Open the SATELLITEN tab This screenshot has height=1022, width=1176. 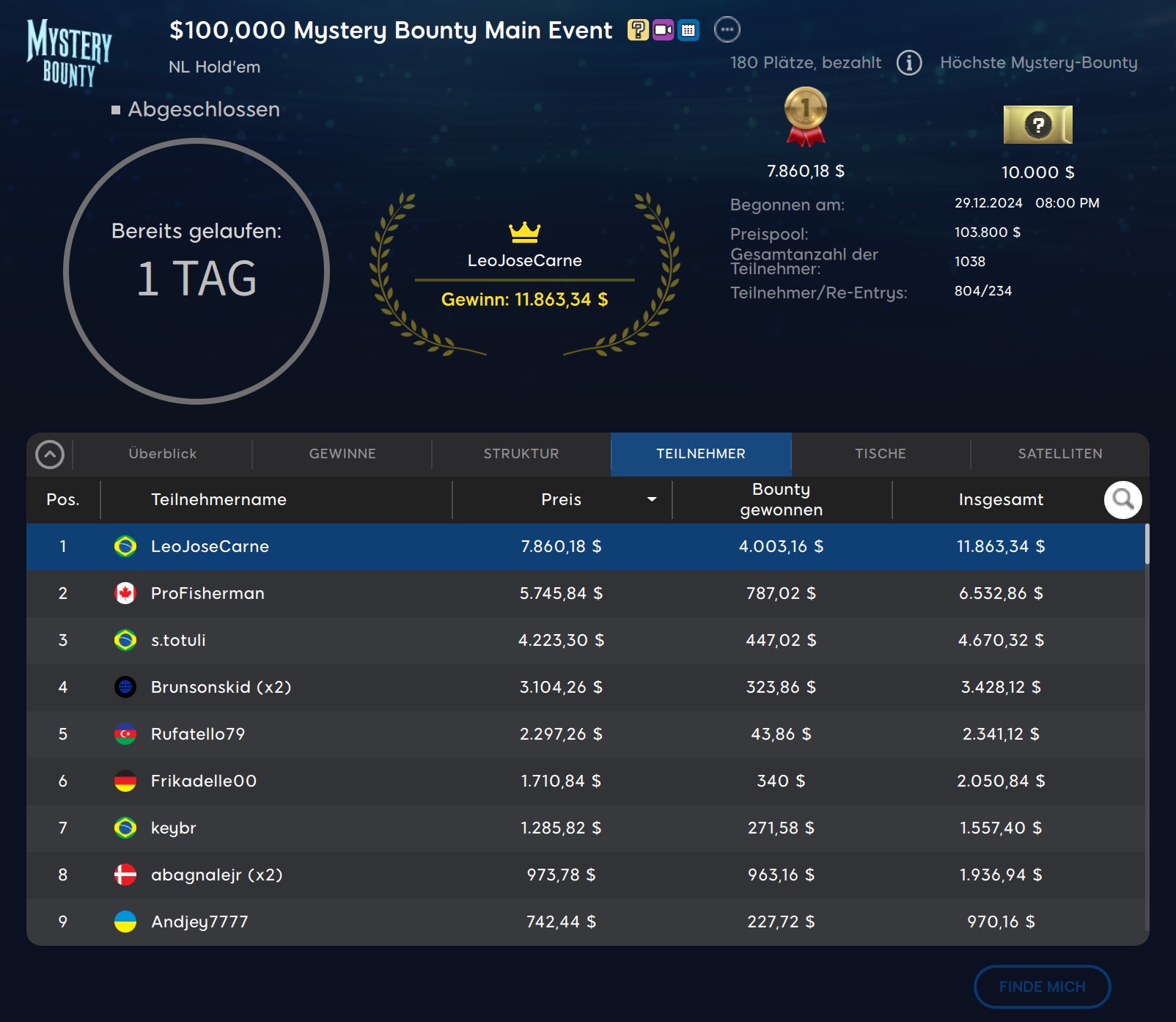(1059, 455)
